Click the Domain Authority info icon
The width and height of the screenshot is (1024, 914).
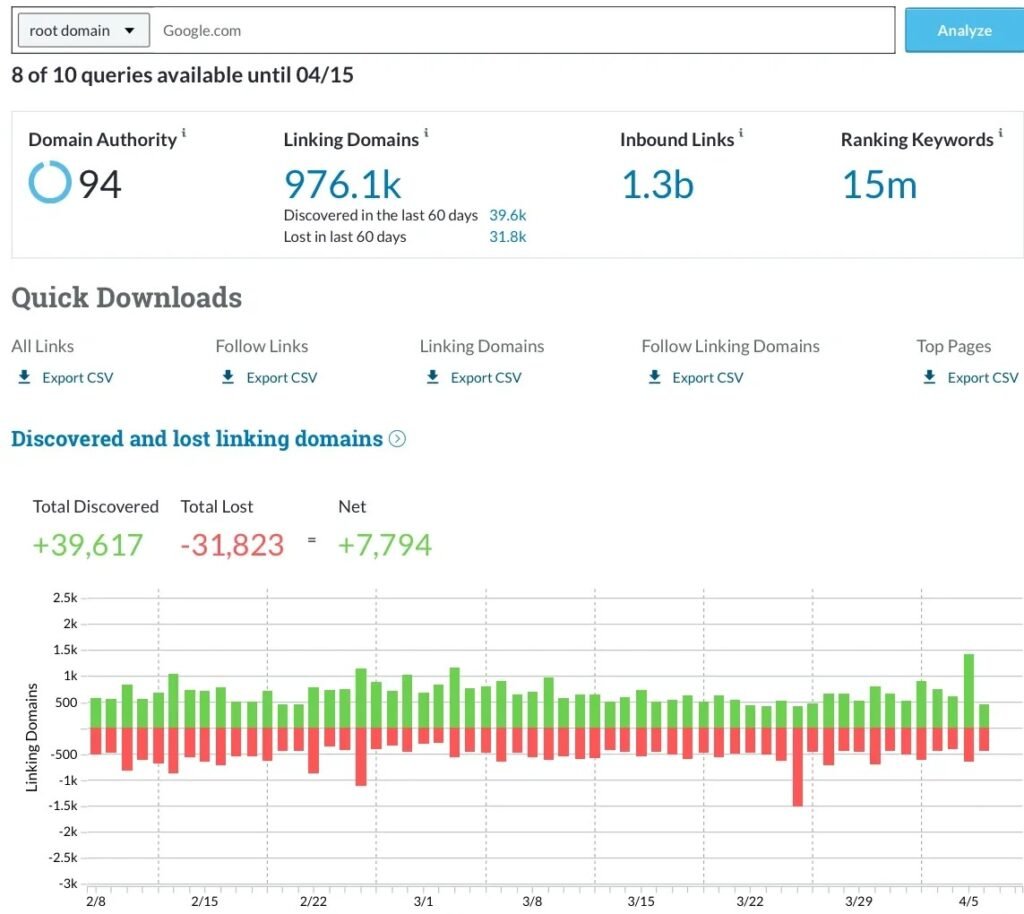tap(184, 133)
